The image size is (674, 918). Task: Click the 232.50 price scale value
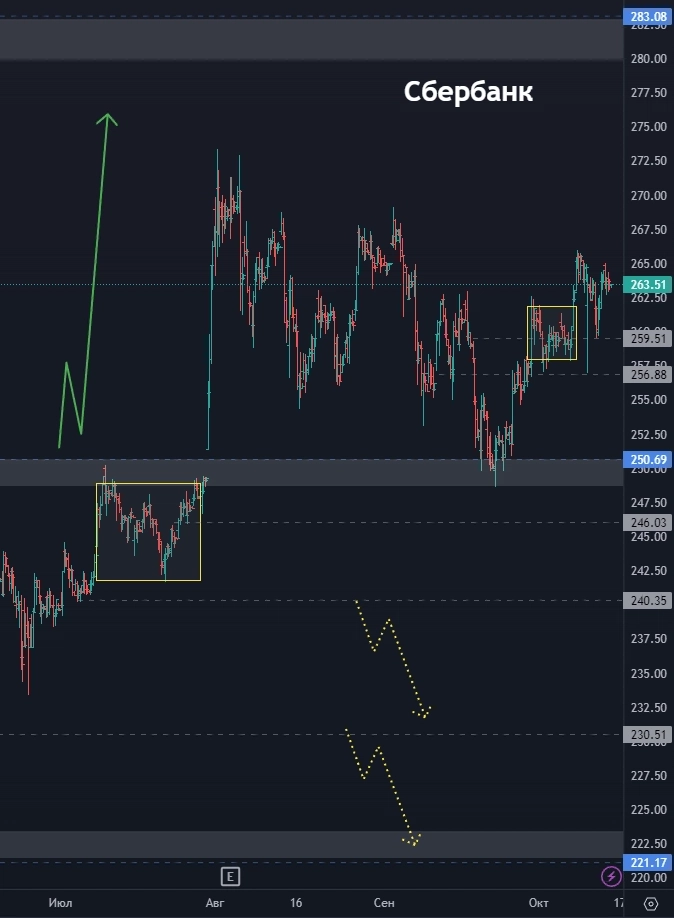pyautogui.click(x=648, y=707)
